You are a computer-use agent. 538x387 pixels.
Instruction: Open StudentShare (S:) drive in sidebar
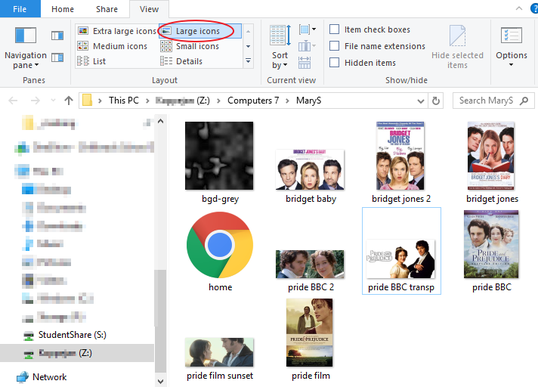coord(72,335)
